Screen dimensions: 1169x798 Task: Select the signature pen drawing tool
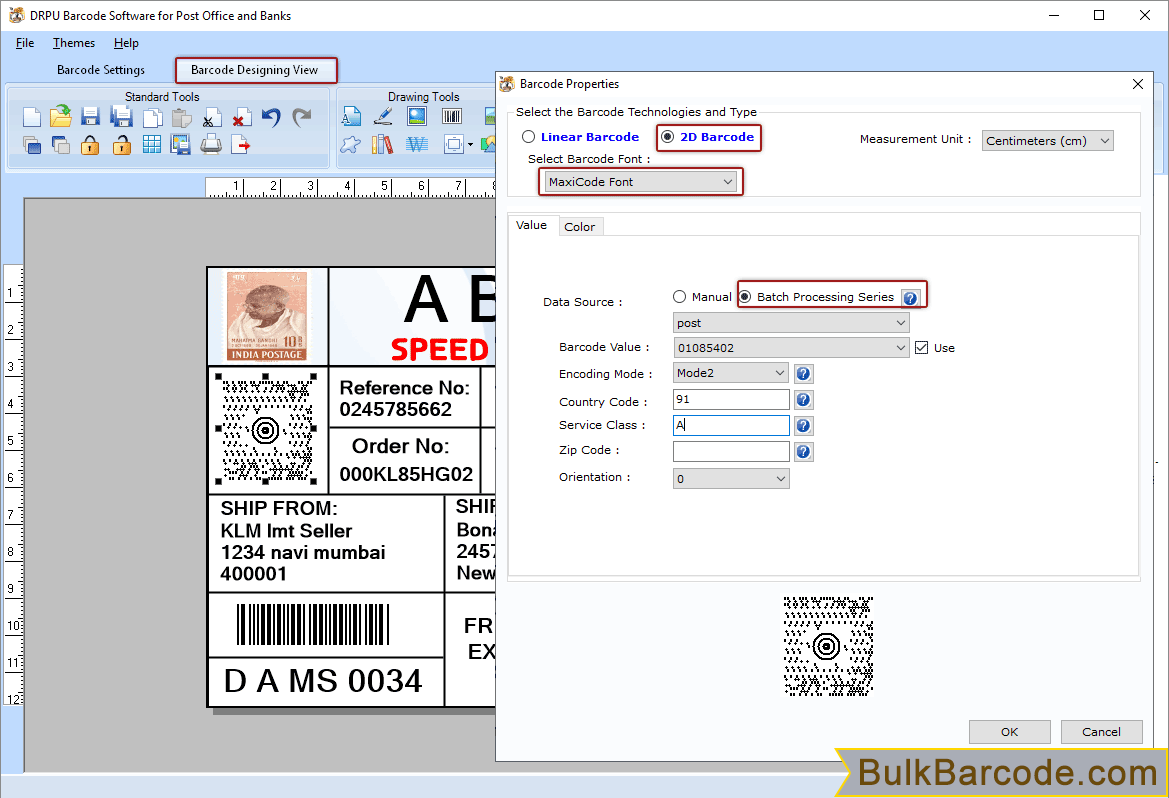(382, 116)
